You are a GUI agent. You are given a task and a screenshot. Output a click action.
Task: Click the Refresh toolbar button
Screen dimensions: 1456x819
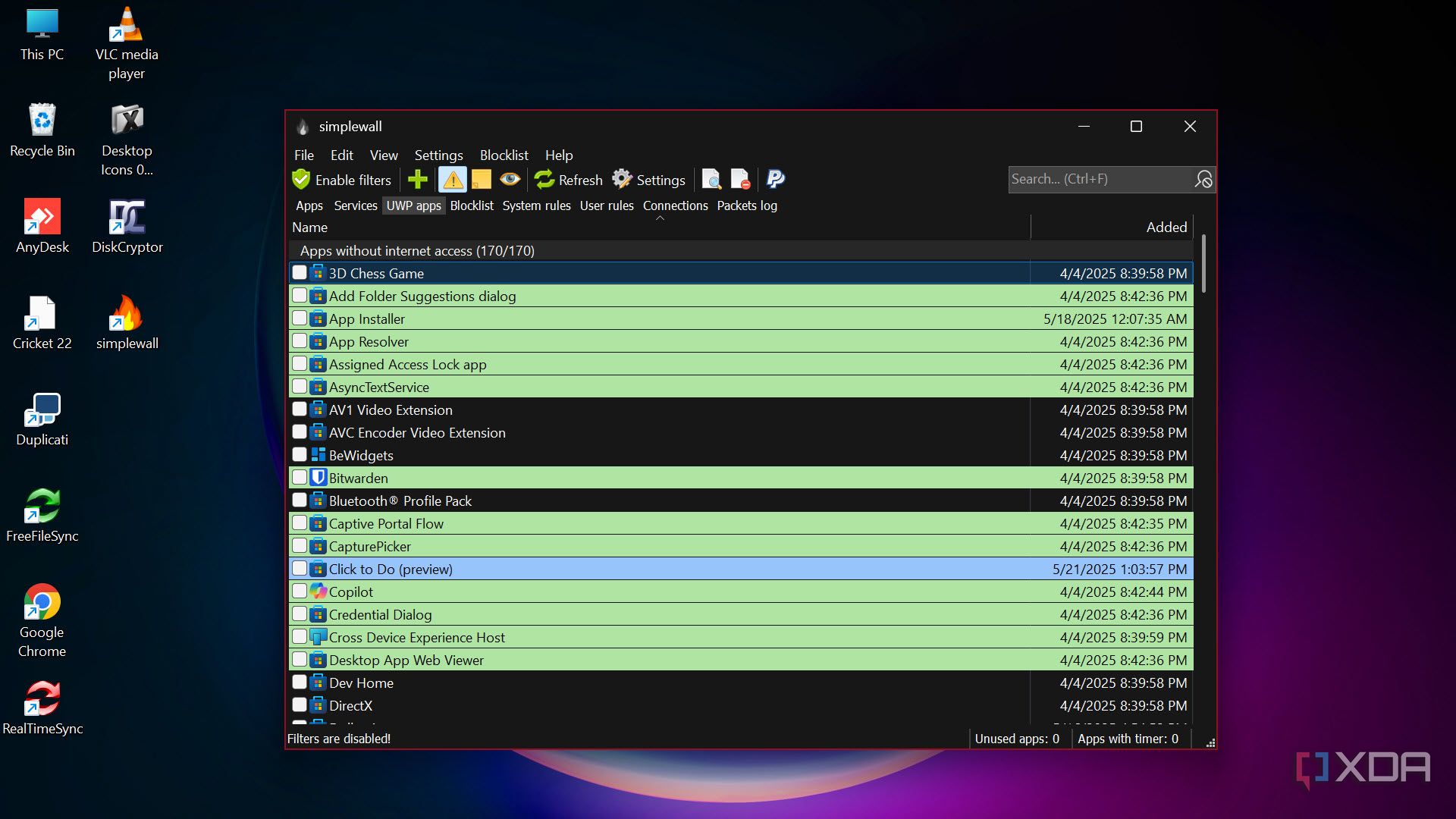(569, 180)
